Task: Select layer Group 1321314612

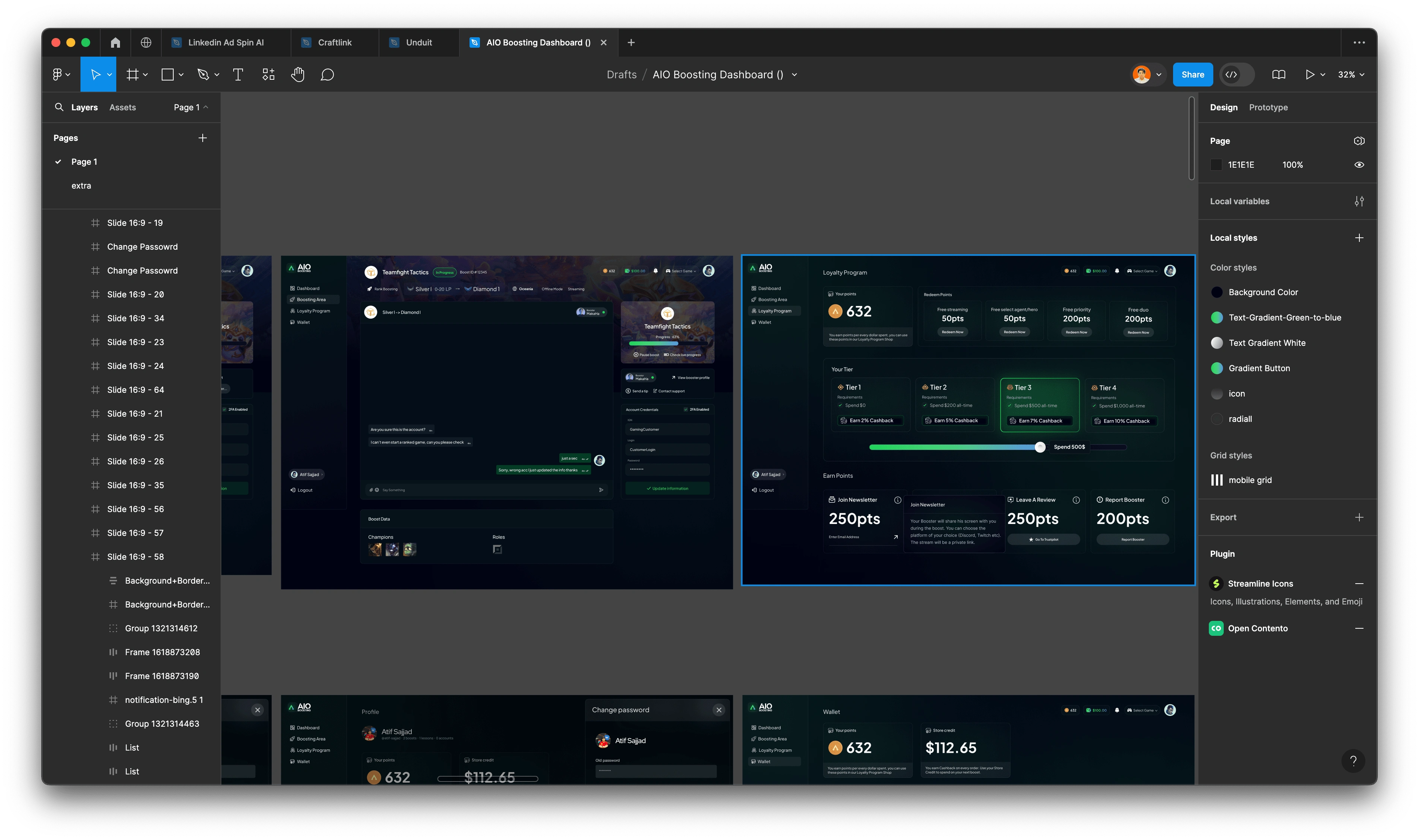Action: tap(161, 628)
